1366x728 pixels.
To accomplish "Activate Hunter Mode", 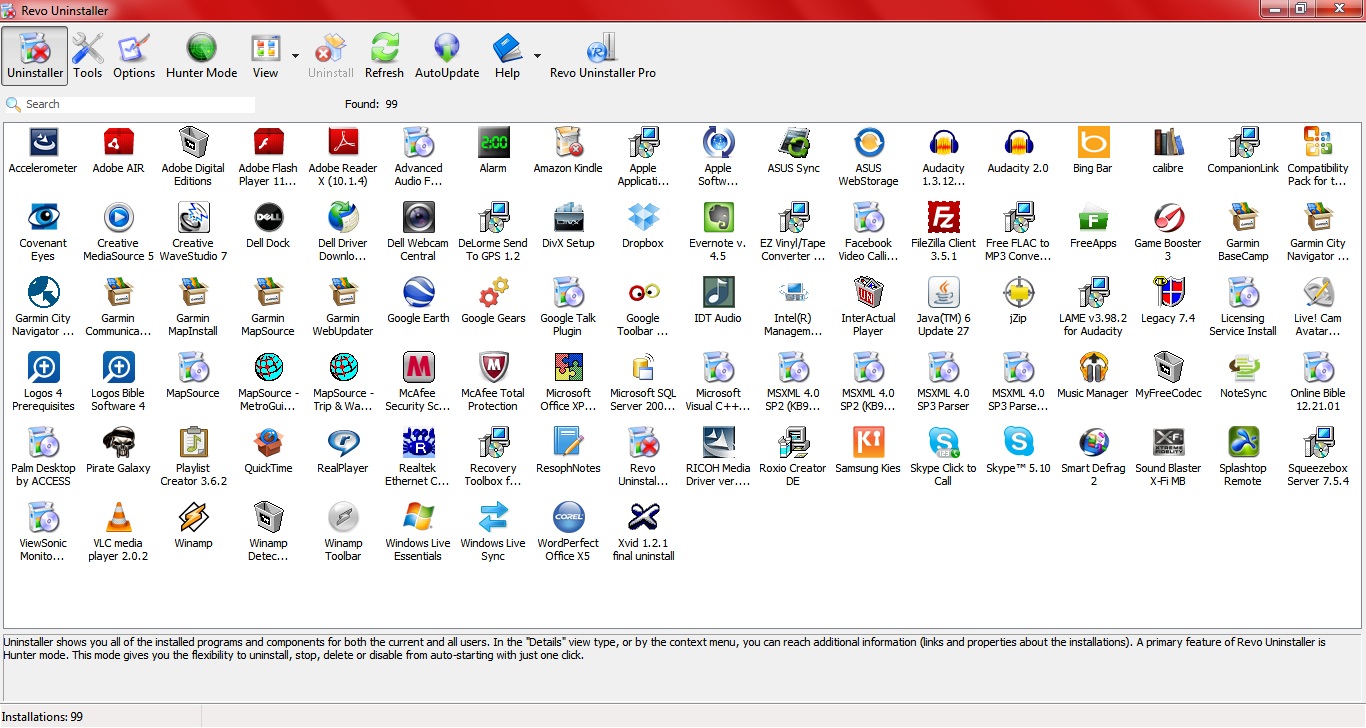I will tap(202, 55).
